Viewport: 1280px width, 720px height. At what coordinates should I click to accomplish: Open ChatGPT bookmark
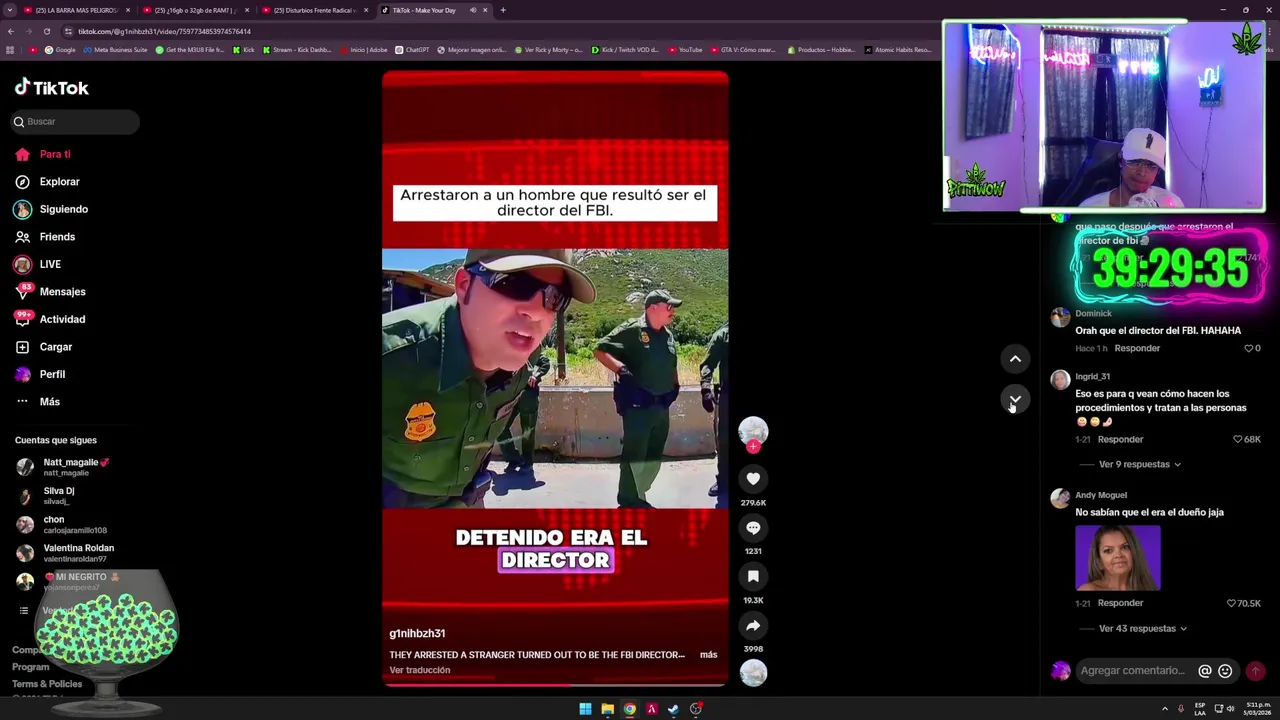click(x=412, y=50)
